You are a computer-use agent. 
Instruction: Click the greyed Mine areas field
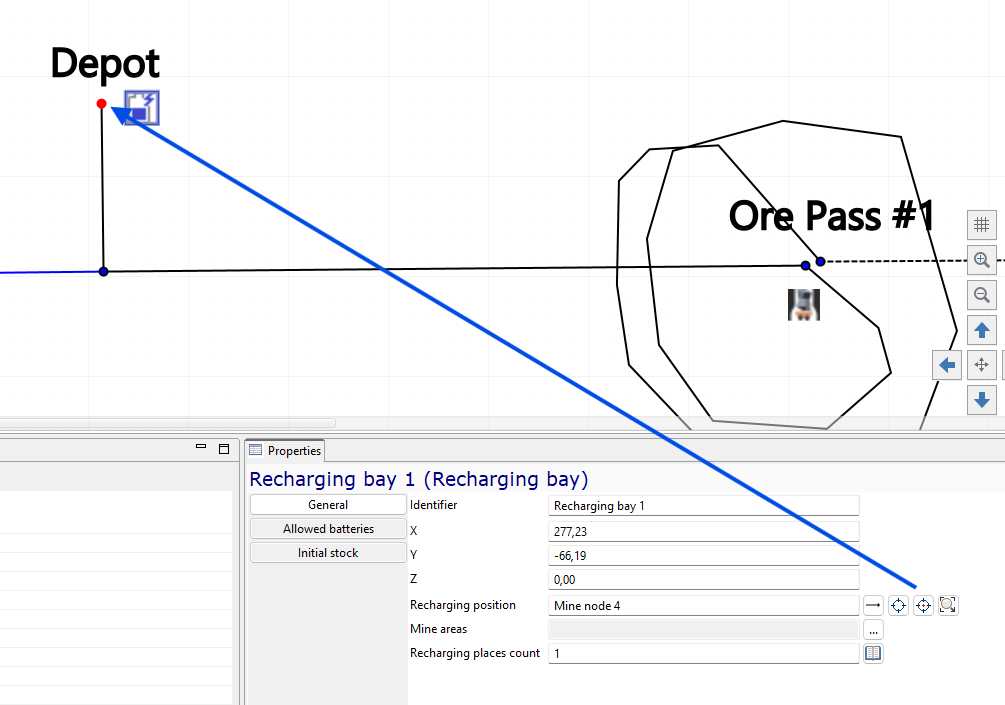[704, 629]
